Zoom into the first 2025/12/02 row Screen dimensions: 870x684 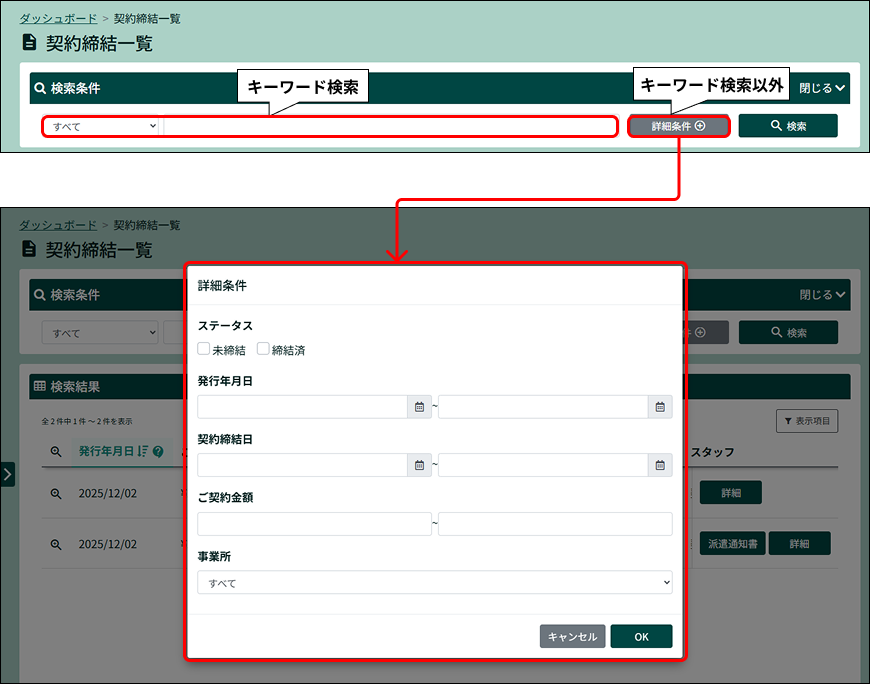(x=56, y=493)
